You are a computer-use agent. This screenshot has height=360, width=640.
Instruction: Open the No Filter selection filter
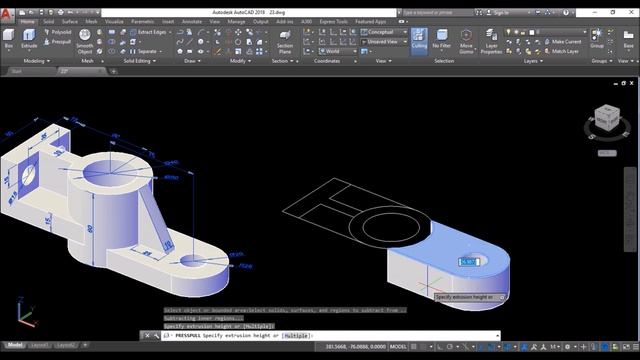point(442,40)
